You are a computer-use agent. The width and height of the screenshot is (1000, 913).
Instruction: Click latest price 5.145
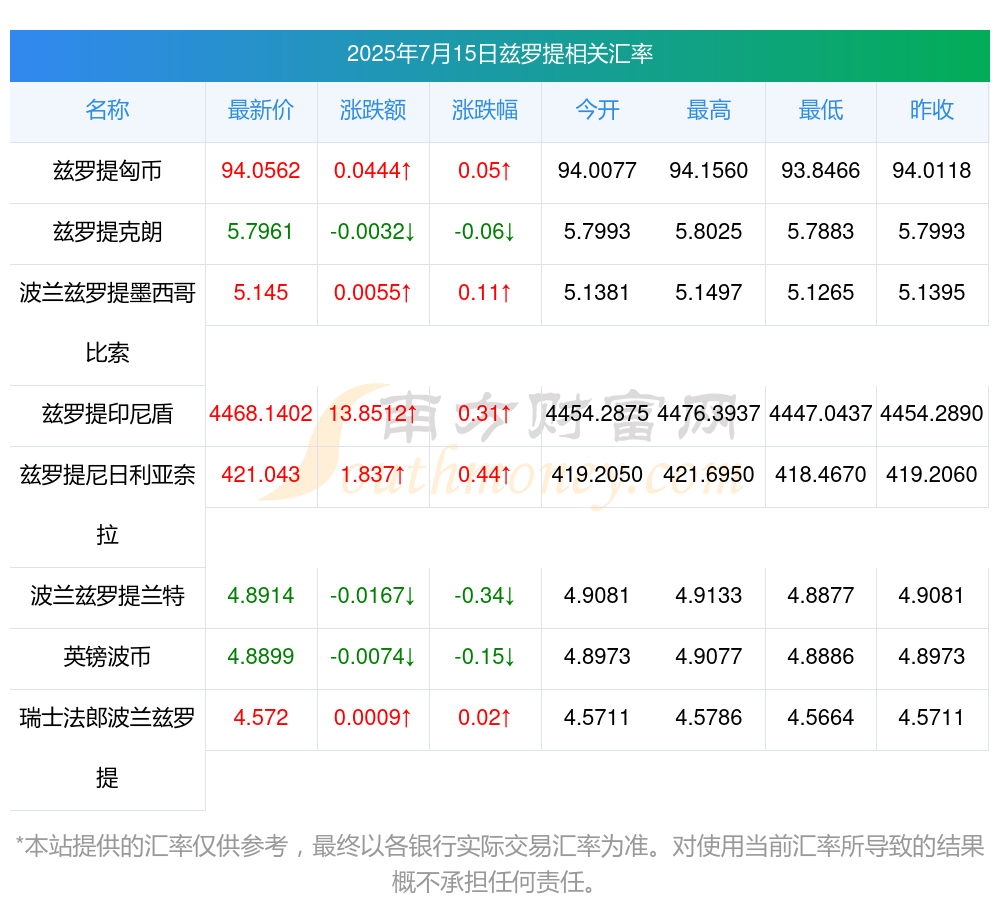(260, 292)
